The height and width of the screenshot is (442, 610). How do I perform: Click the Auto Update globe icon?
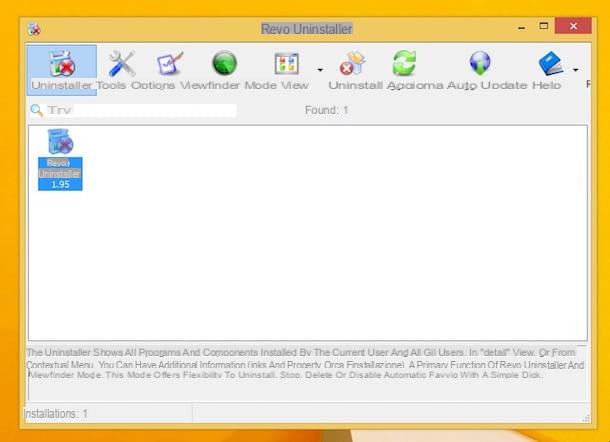(480, 63)
